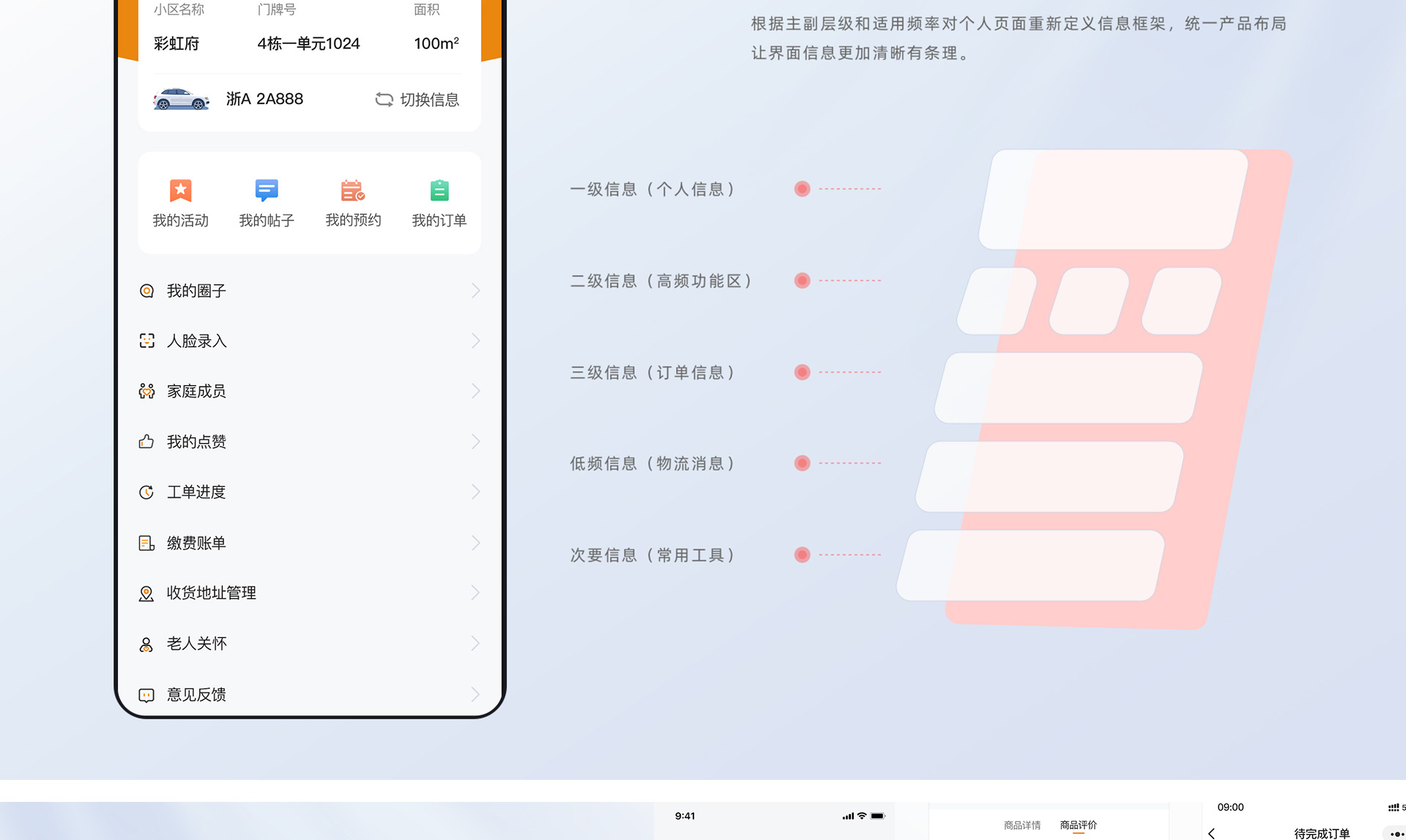The height and width of the screenshot is (840, 1406).
Task: Click the 家庭成员 family icon
Action: click(x=147, y=391)
